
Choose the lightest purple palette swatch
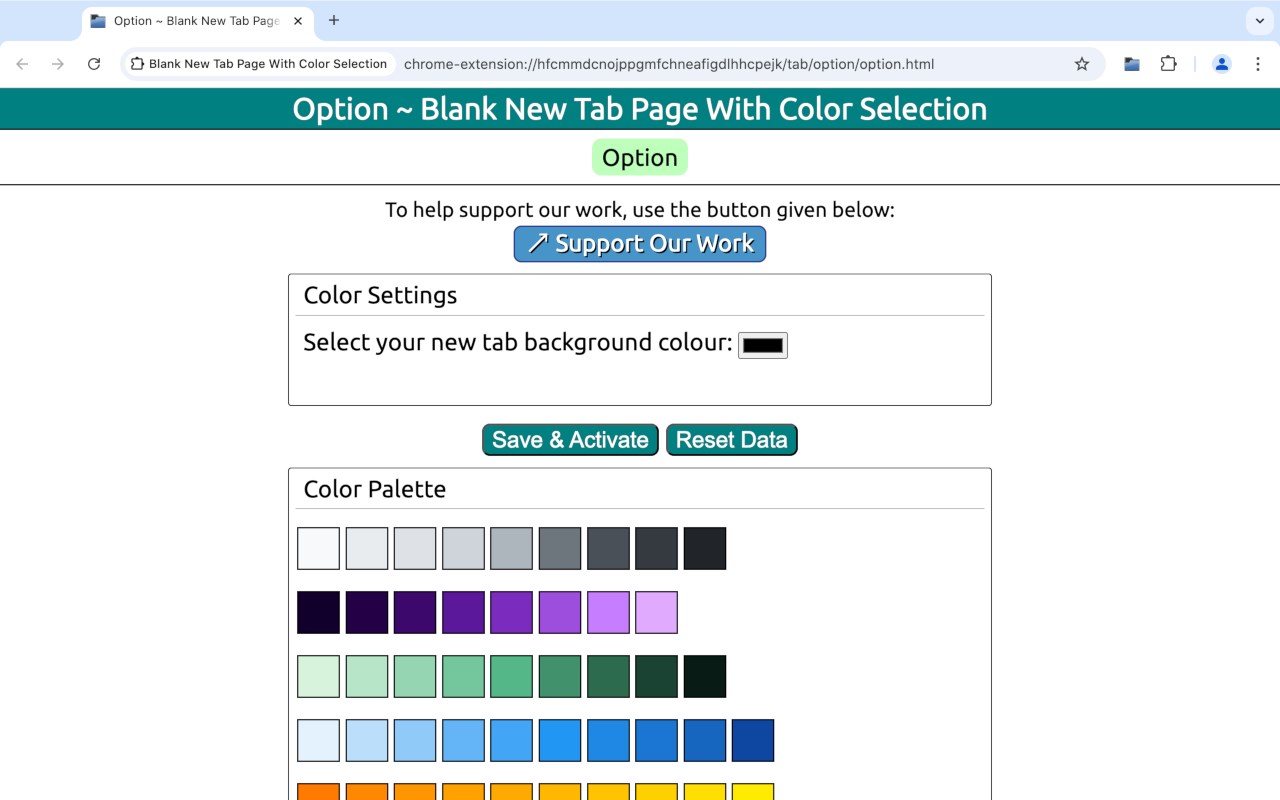pos(656,613)
